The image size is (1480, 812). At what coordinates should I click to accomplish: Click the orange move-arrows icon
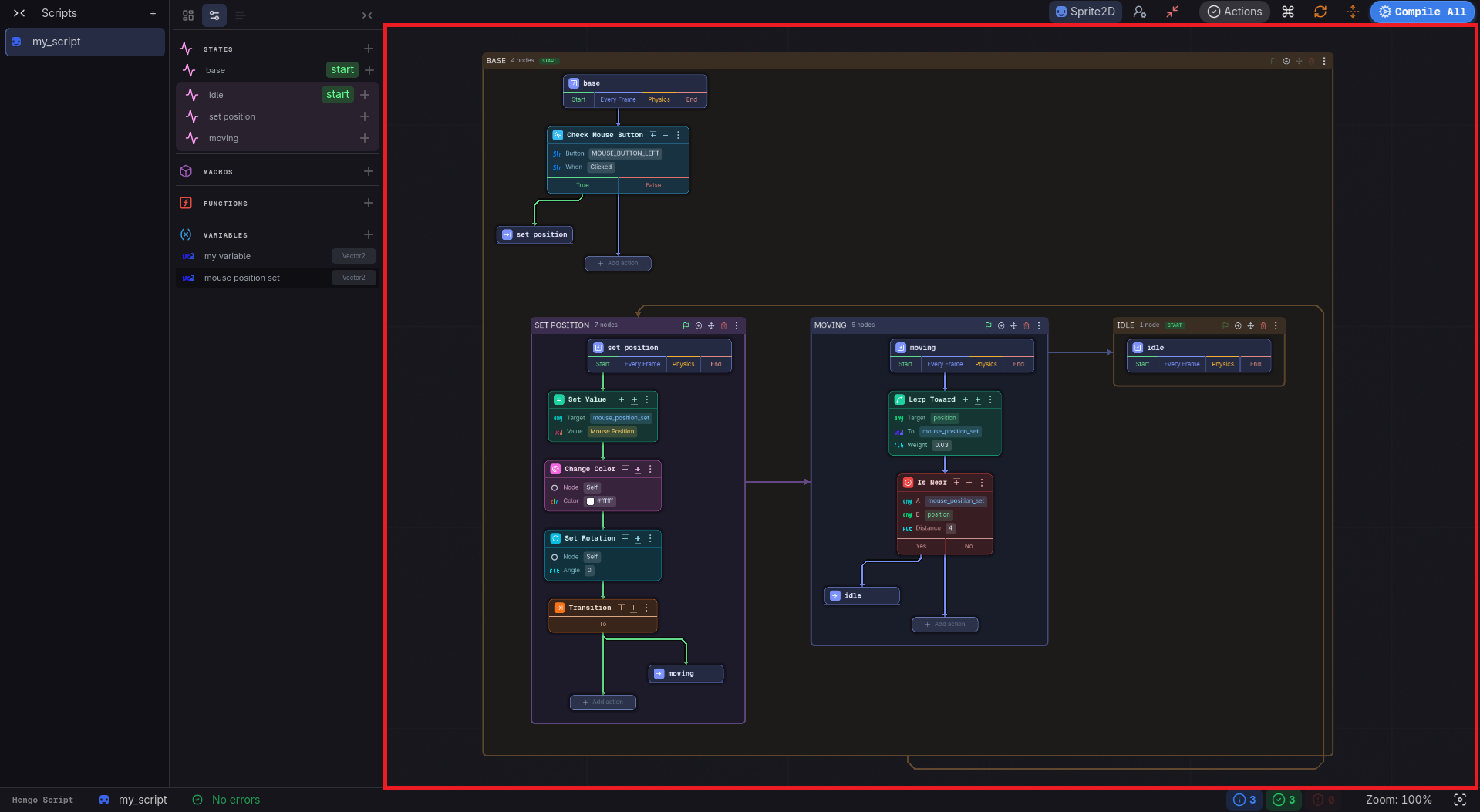(x=1353, y=12)
